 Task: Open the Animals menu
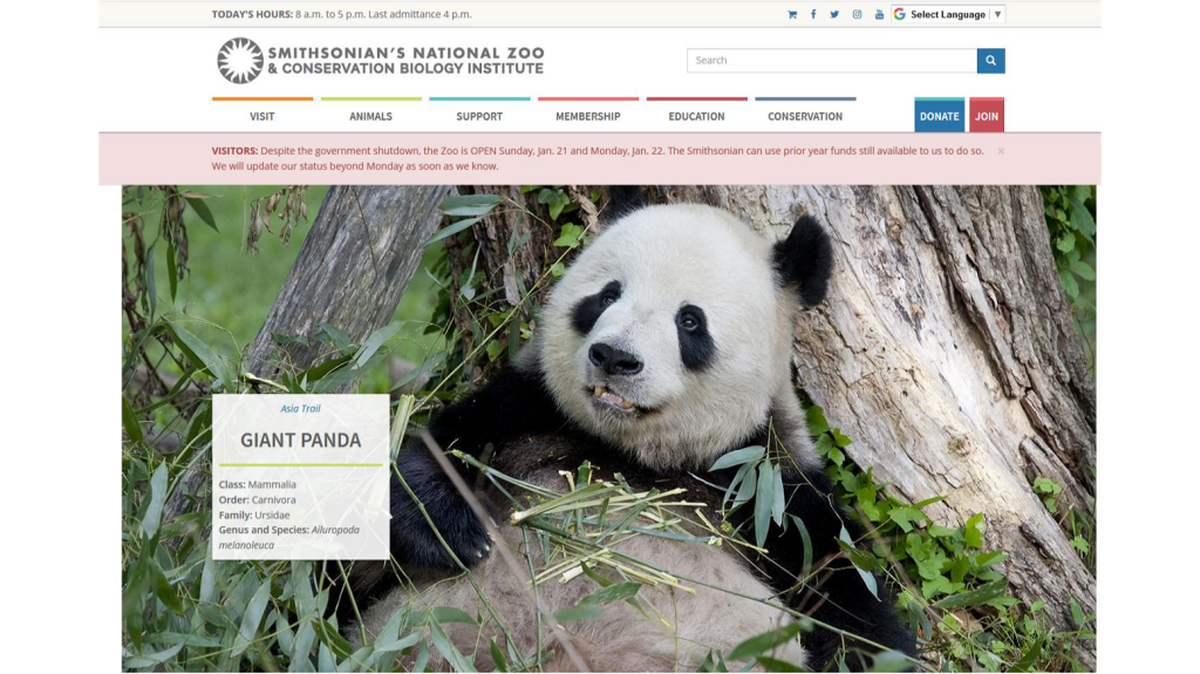[371, 116]
